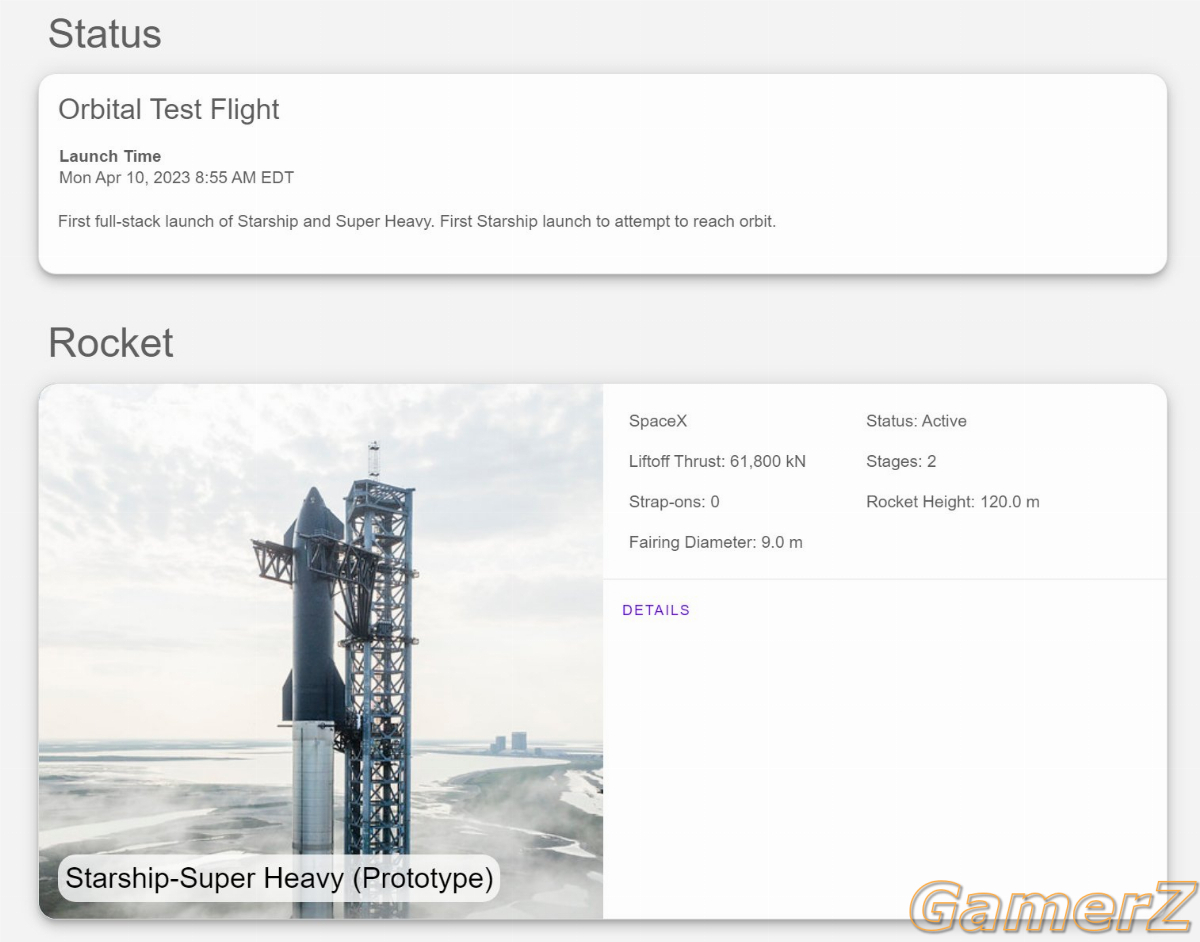Click the Starship rocket photo thumbnail

[x=321, y=651]
